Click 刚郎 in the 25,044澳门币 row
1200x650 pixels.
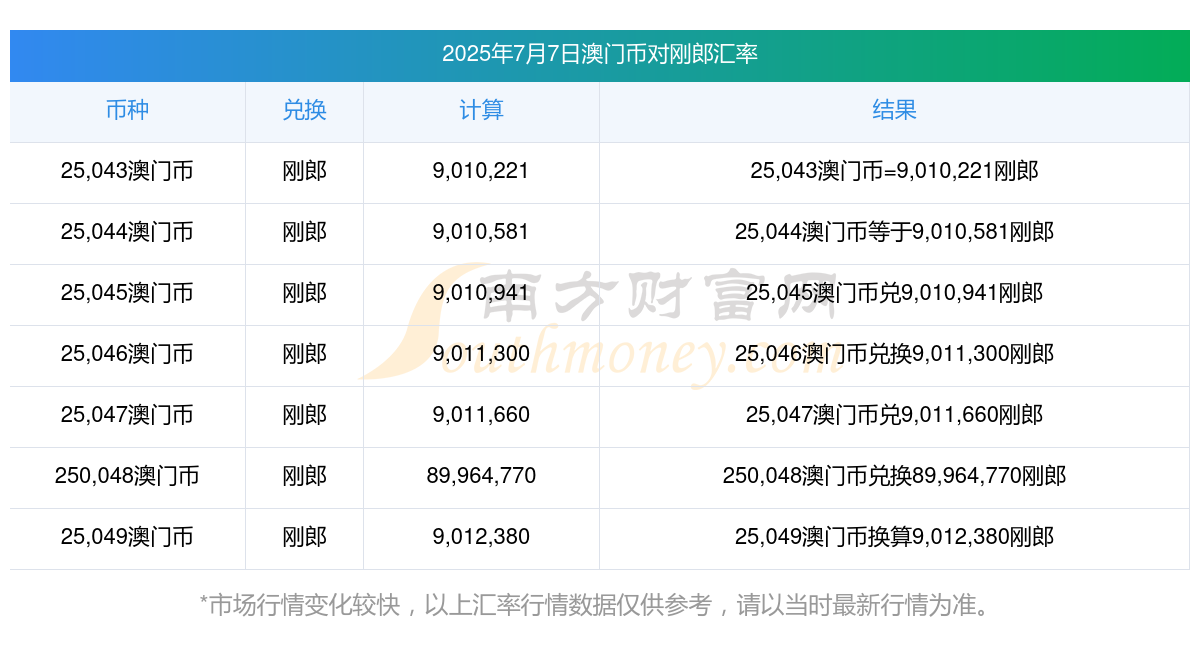tap(304, 232)
